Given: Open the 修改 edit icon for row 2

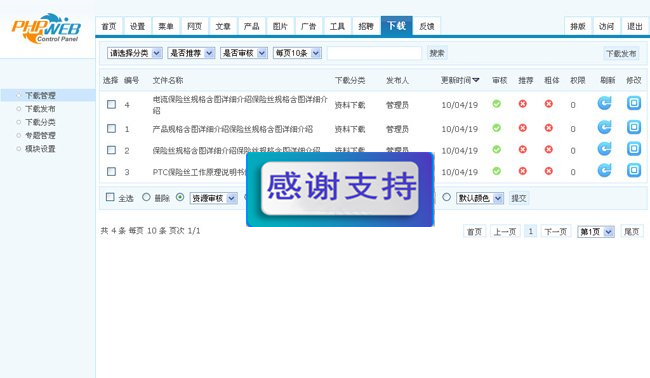Looking at the screenshot, I should click(634, 148).
